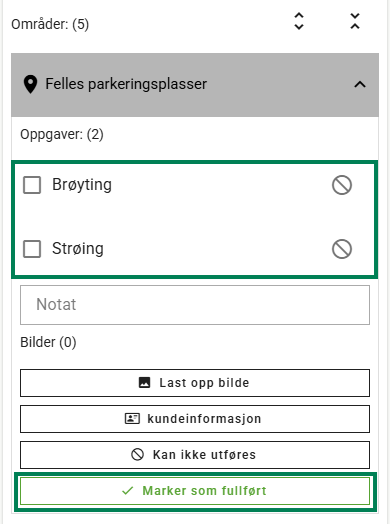
Task: Select the Strøing task label
Action: pos(78,249)
